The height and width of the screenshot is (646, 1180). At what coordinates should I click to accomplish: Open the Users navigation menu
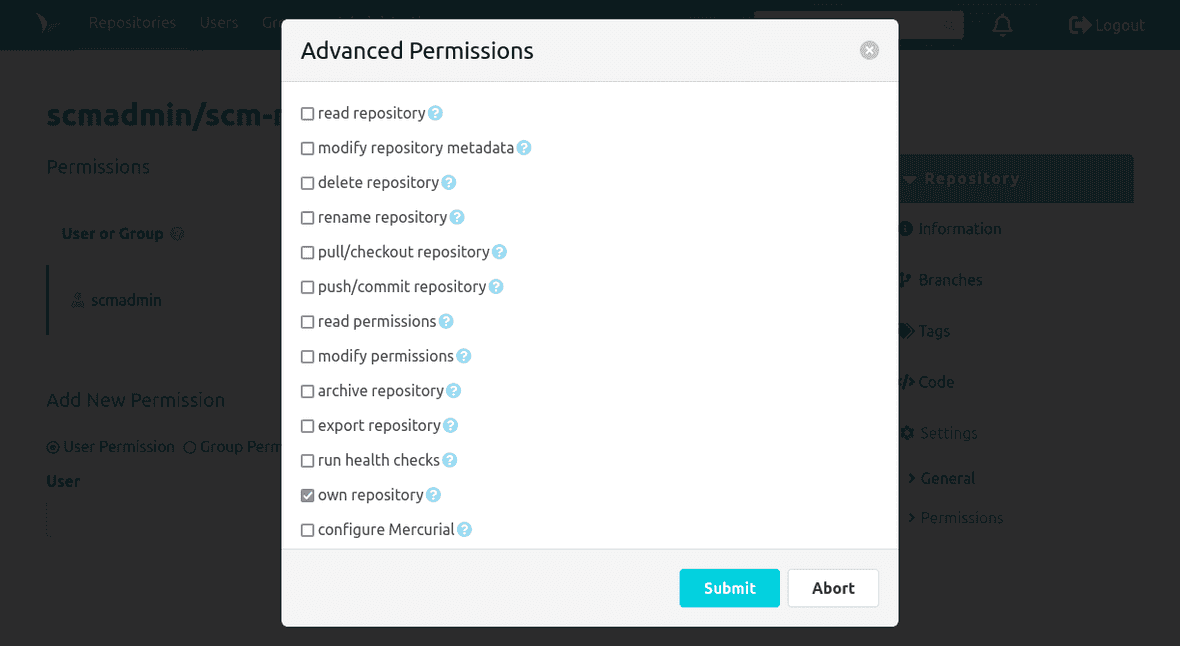tap(219, 22)
